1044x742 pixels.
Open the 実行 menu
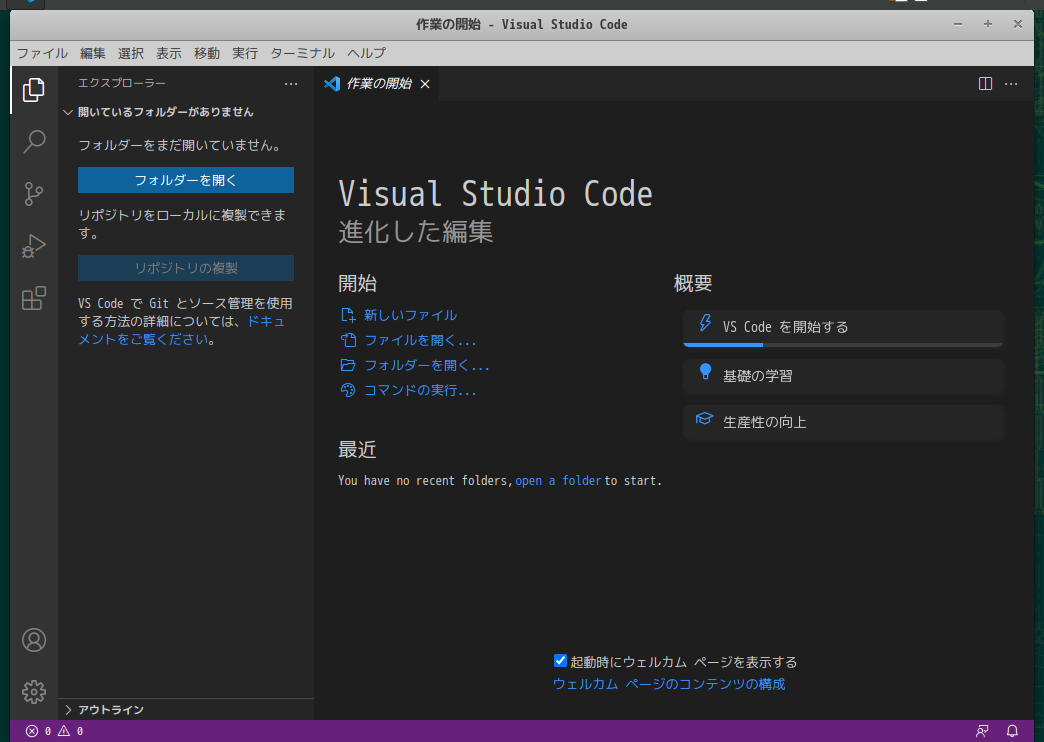[x=244, y=53]
